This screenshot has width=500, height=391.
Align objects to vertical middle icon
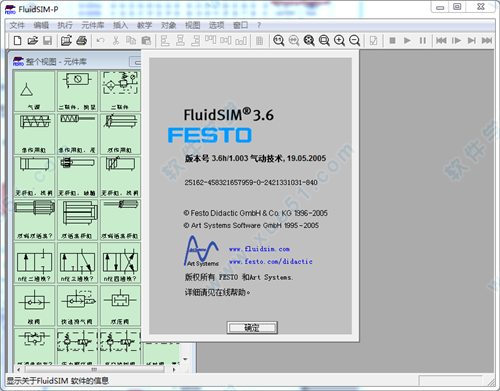[x=226, y=40]
